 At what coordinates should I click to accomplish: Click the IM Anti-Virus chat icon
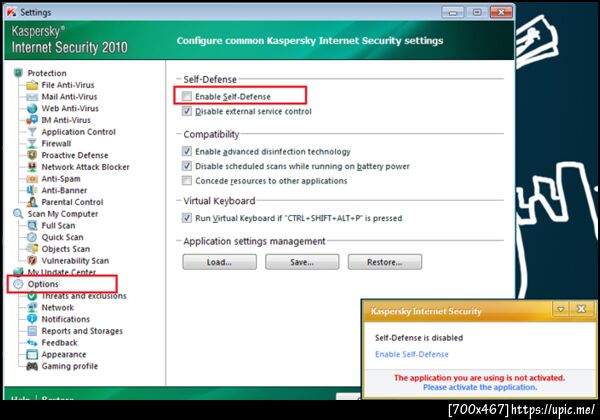tap(32, 120)
